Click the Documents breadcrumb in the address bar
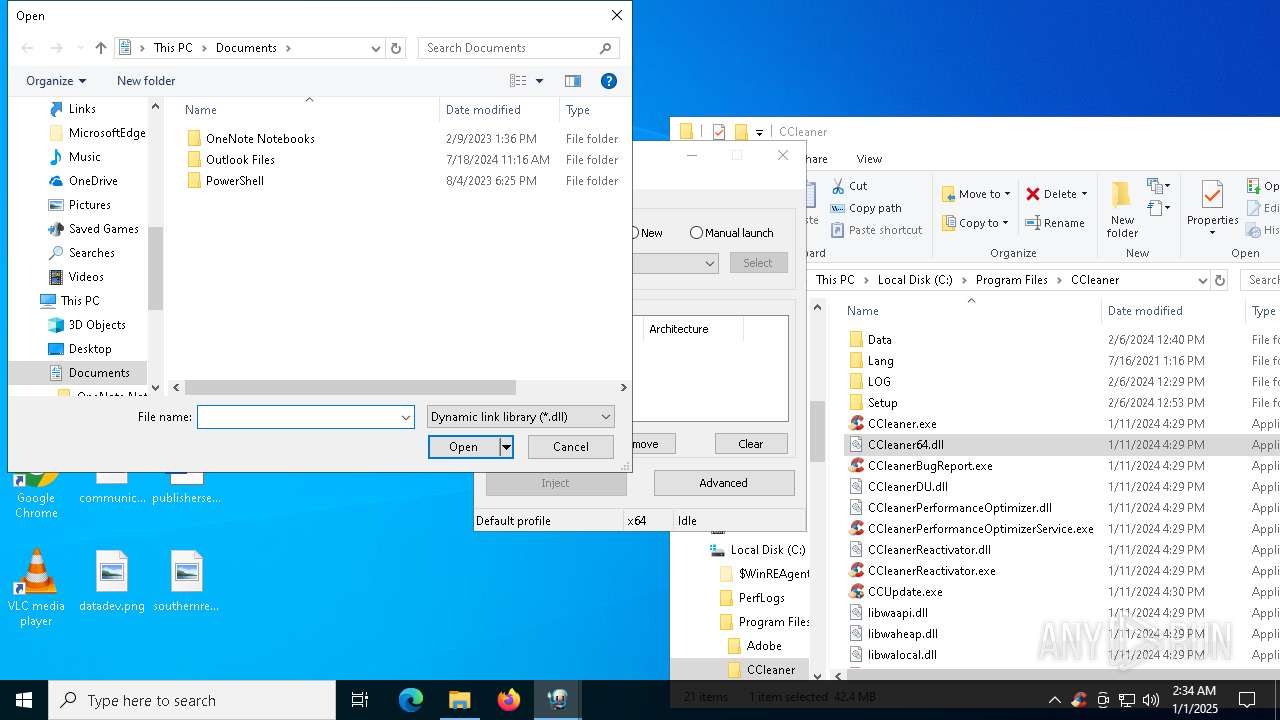 pyautogui.click(x=246, y=48)
